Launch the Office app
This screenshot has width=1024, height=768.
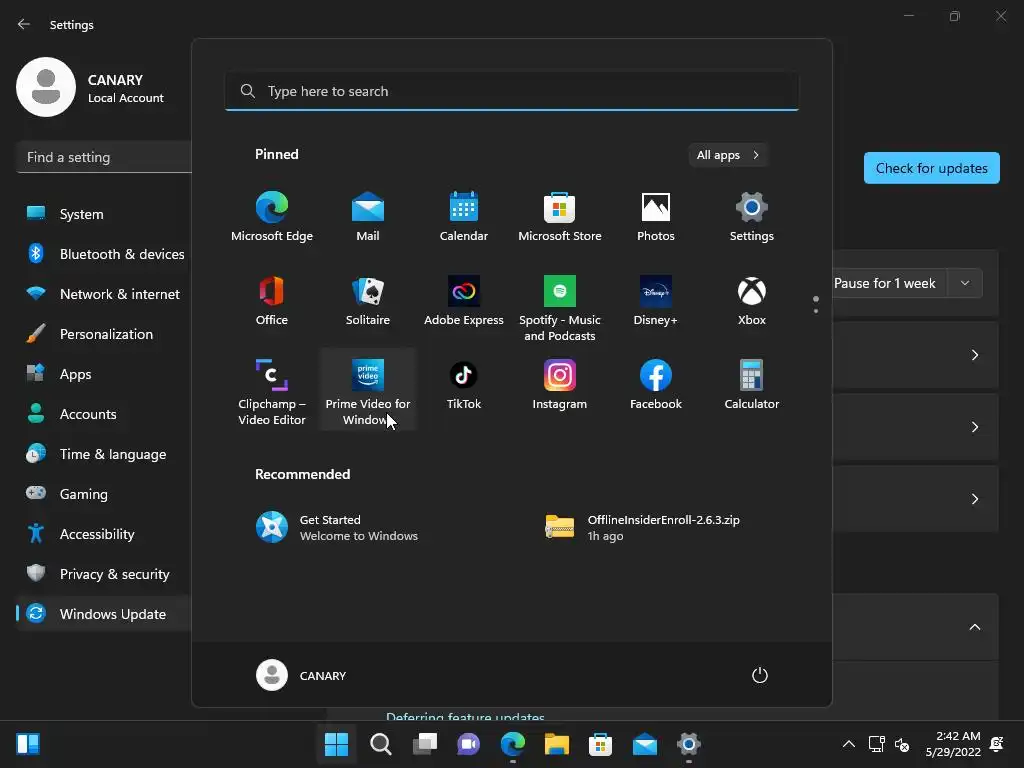[272, 301]
